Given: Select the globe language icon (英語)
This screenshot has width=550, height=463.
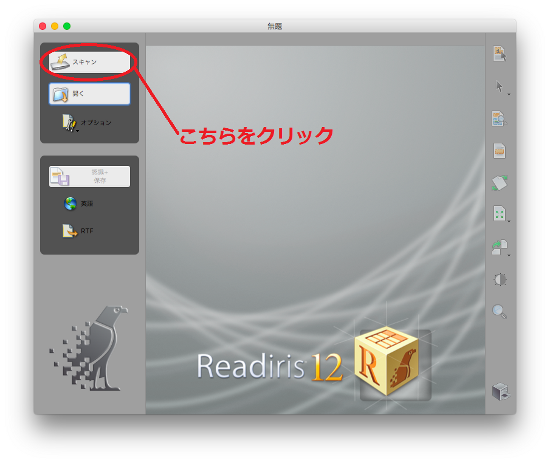Looking at the screenshot, I should click(x=71, y=203).
